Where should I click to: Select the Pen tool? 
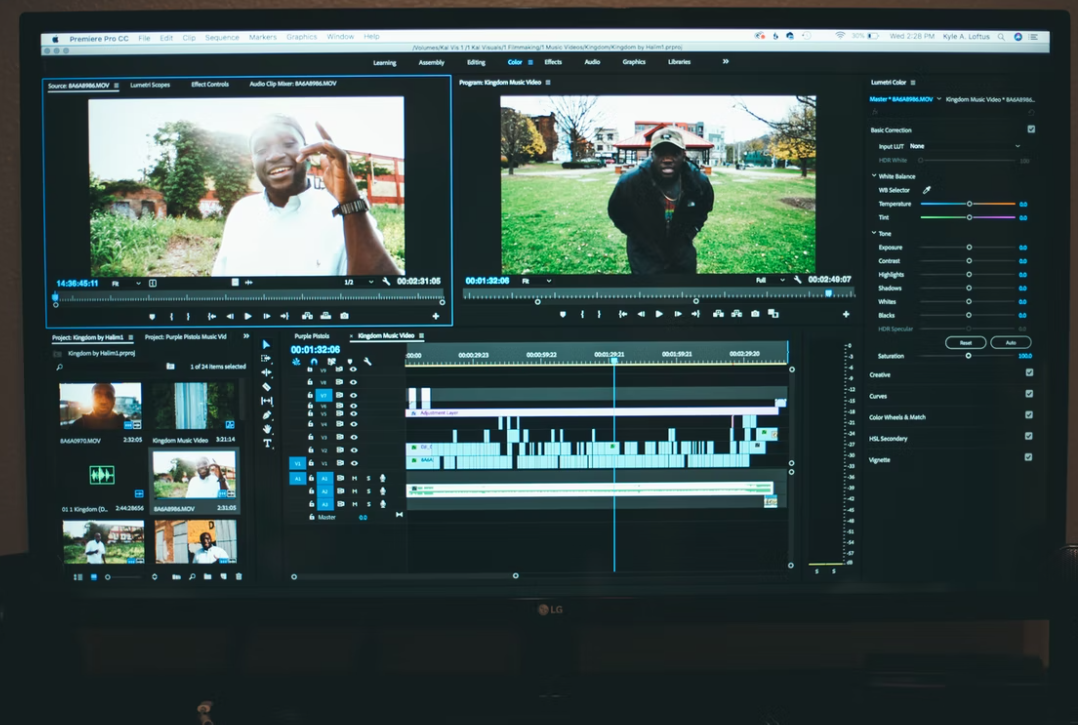click(x=267, y=415)
